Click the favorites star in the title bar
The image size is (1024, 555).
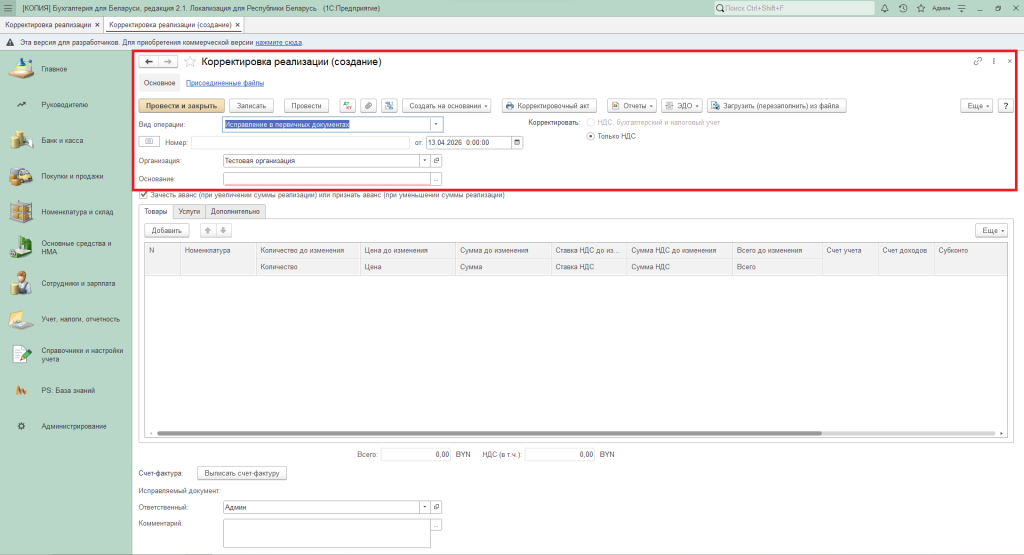[919, 8]
